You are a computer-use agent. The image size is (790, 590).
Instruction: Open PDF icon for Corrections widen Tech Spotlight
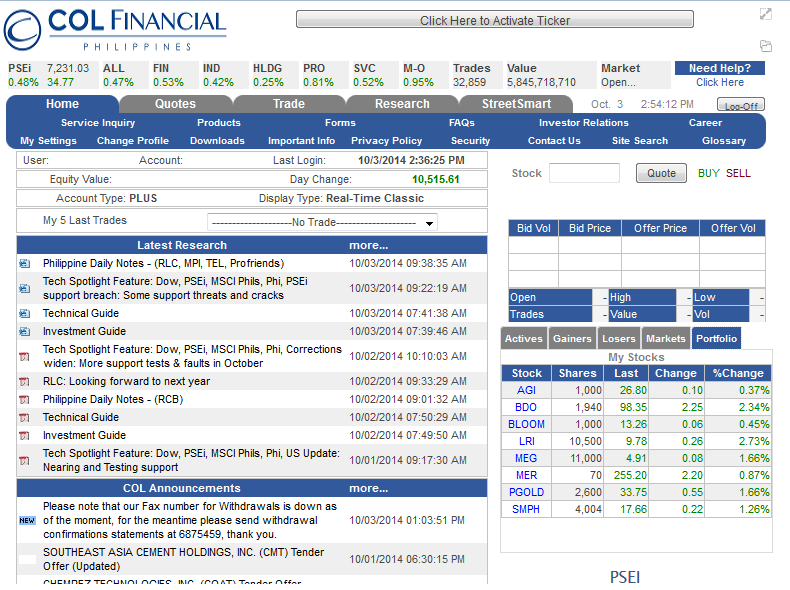24,357
